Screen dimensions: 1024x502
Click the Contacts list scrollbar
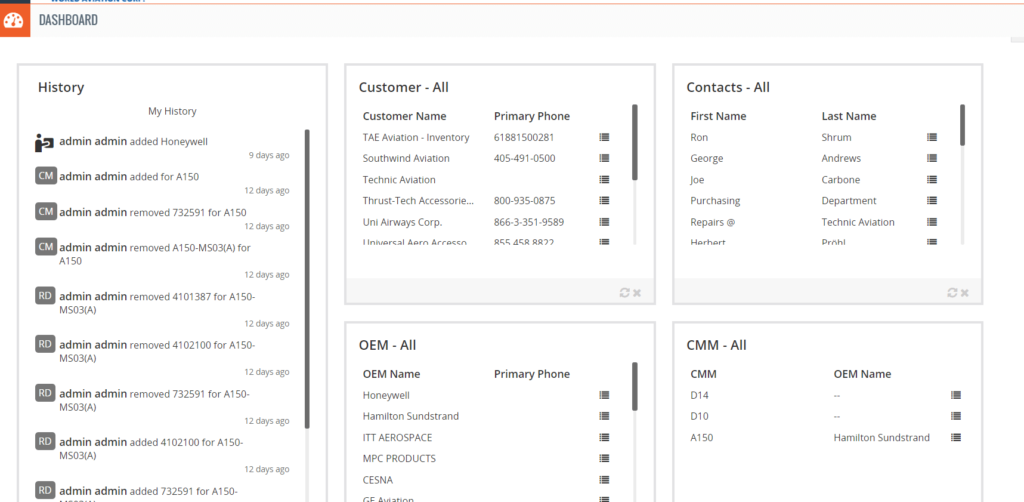963,125
